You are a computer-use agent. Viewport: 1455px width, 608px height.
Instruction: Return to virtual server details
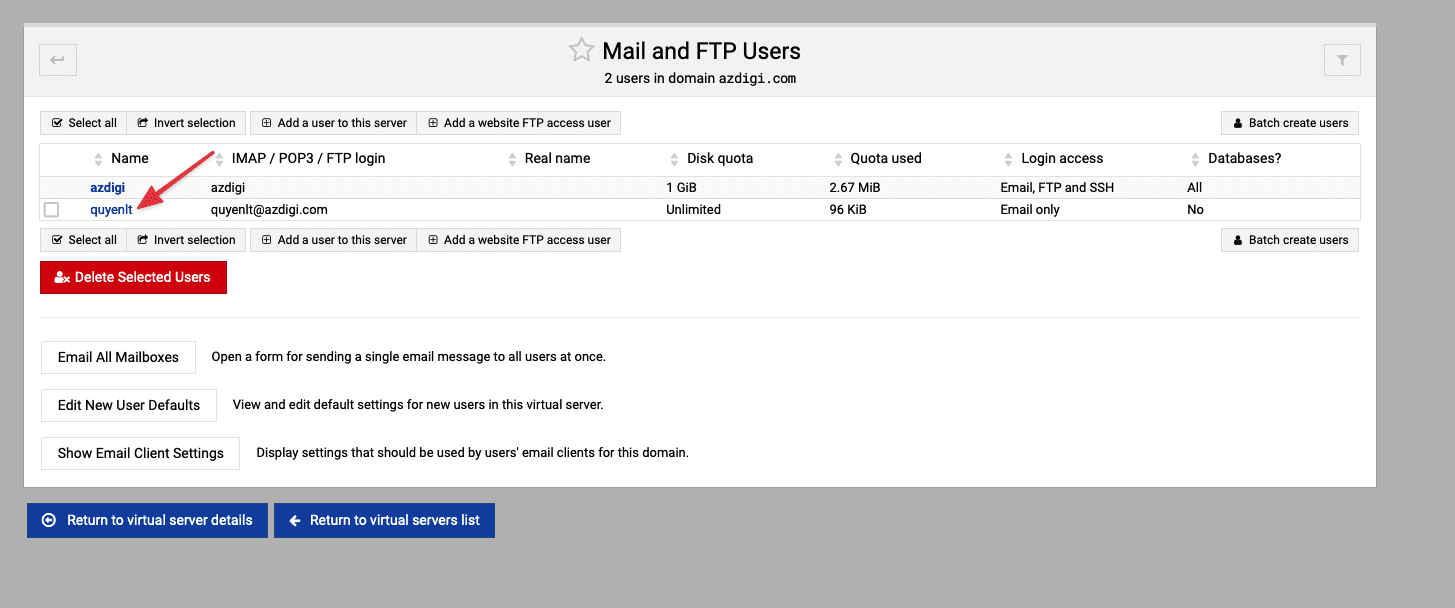click(147, 520)
